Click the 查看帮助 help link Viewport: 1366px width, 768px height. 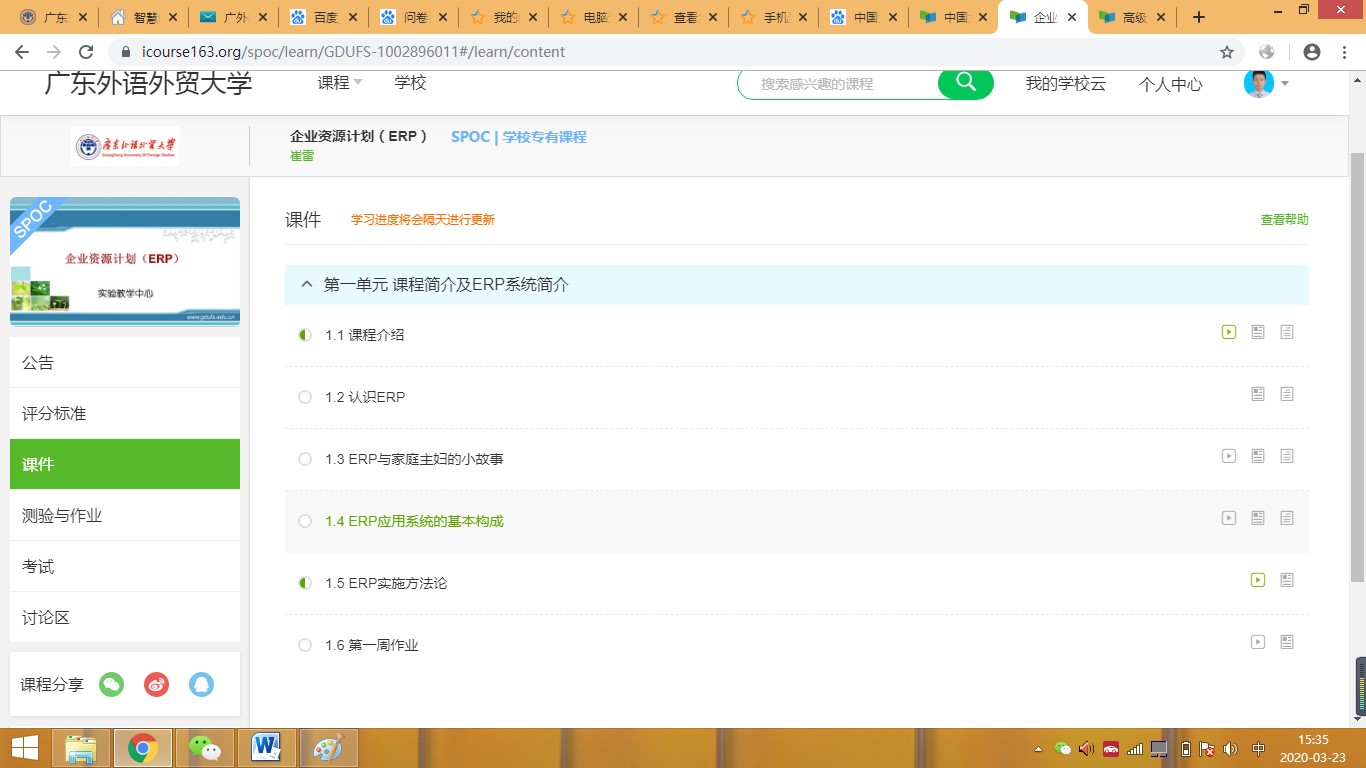coord(1284,220)
